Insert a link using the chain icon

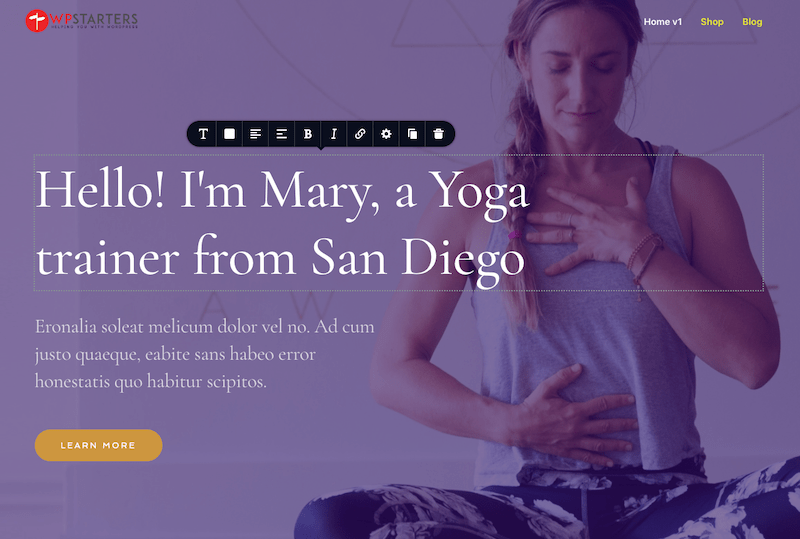click(360, 134)
